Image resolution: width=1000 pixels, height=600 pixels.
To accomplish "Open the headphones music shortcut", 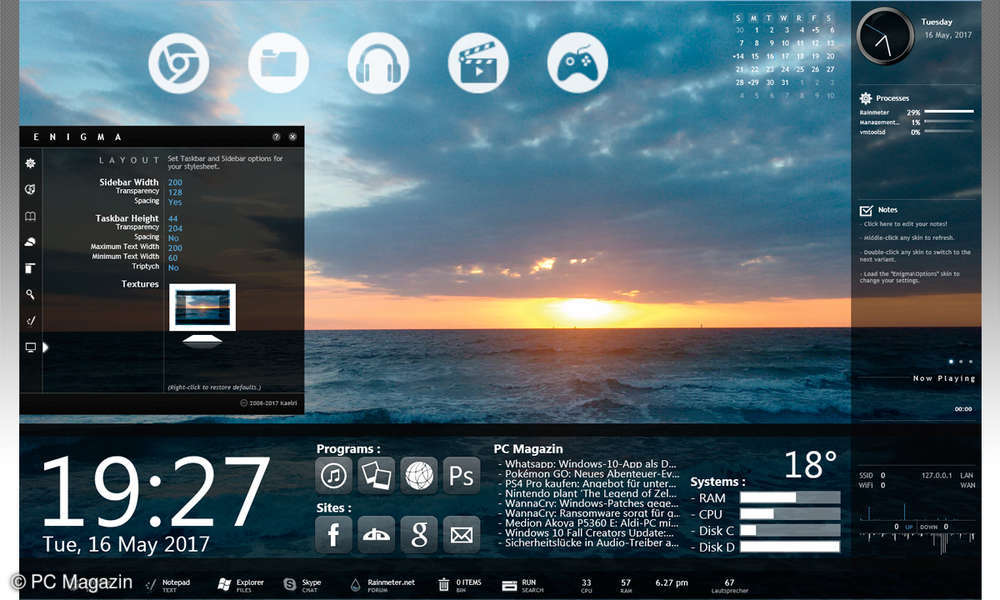I will click(x=378, y=62).
